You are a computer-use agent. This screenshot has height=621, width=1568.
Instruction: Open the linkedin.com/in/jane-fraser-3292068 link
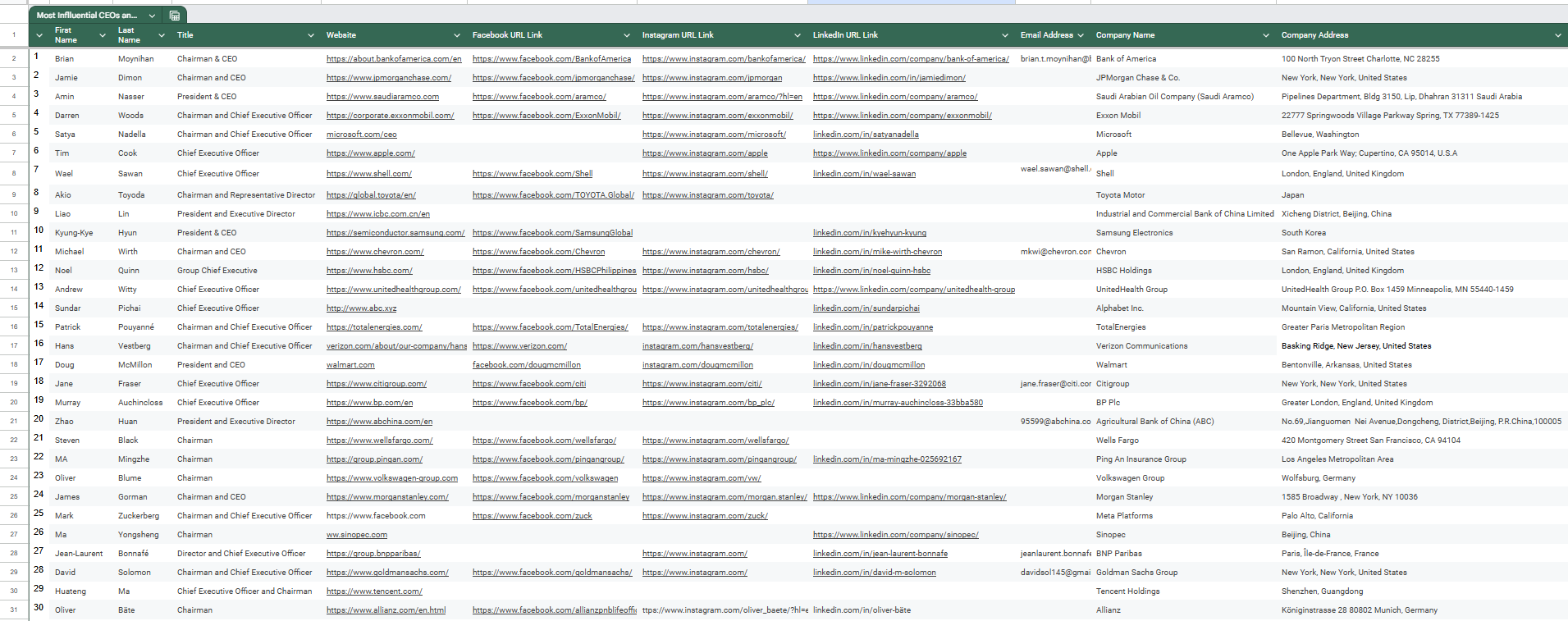pos(880,384)
